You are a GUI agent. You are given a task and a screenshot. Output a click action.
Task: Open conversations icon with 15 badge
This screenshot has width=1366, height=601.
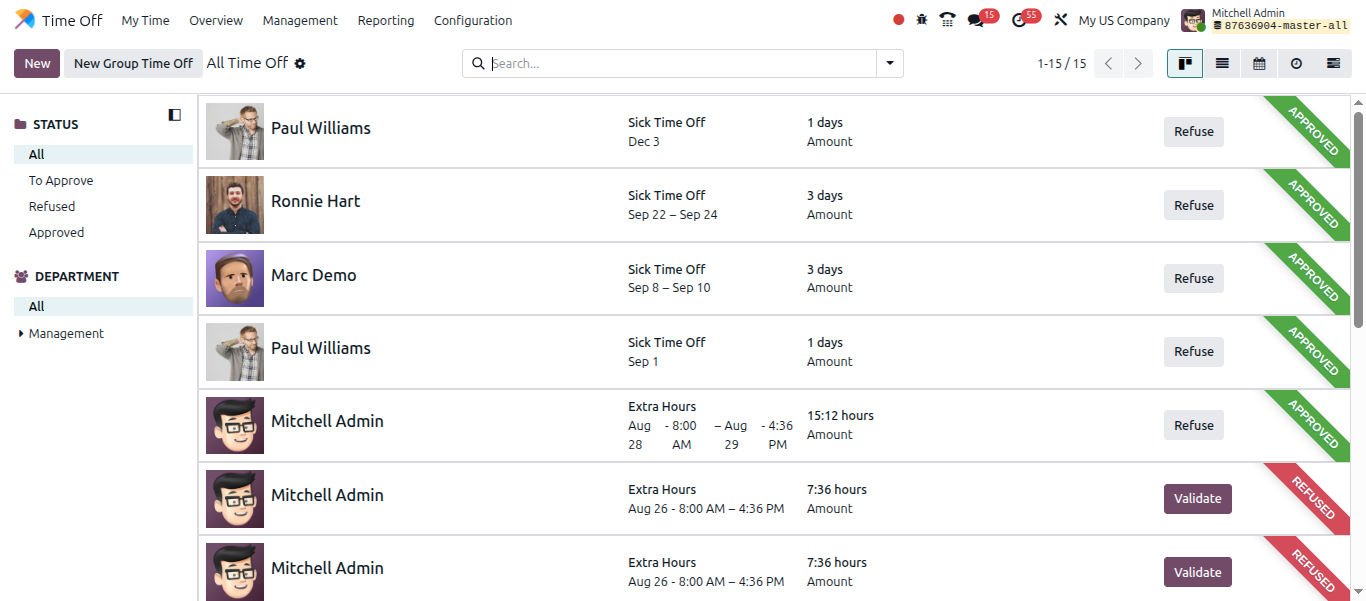(x=976, y=20)
